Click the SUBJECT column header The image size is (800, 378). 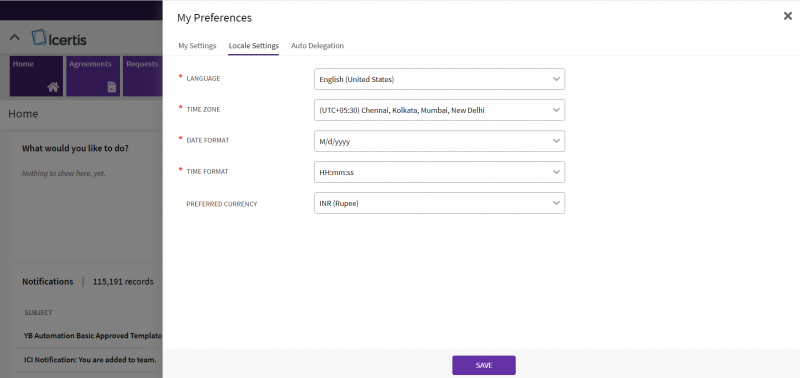pyautogui.click(x=38, y=312)
